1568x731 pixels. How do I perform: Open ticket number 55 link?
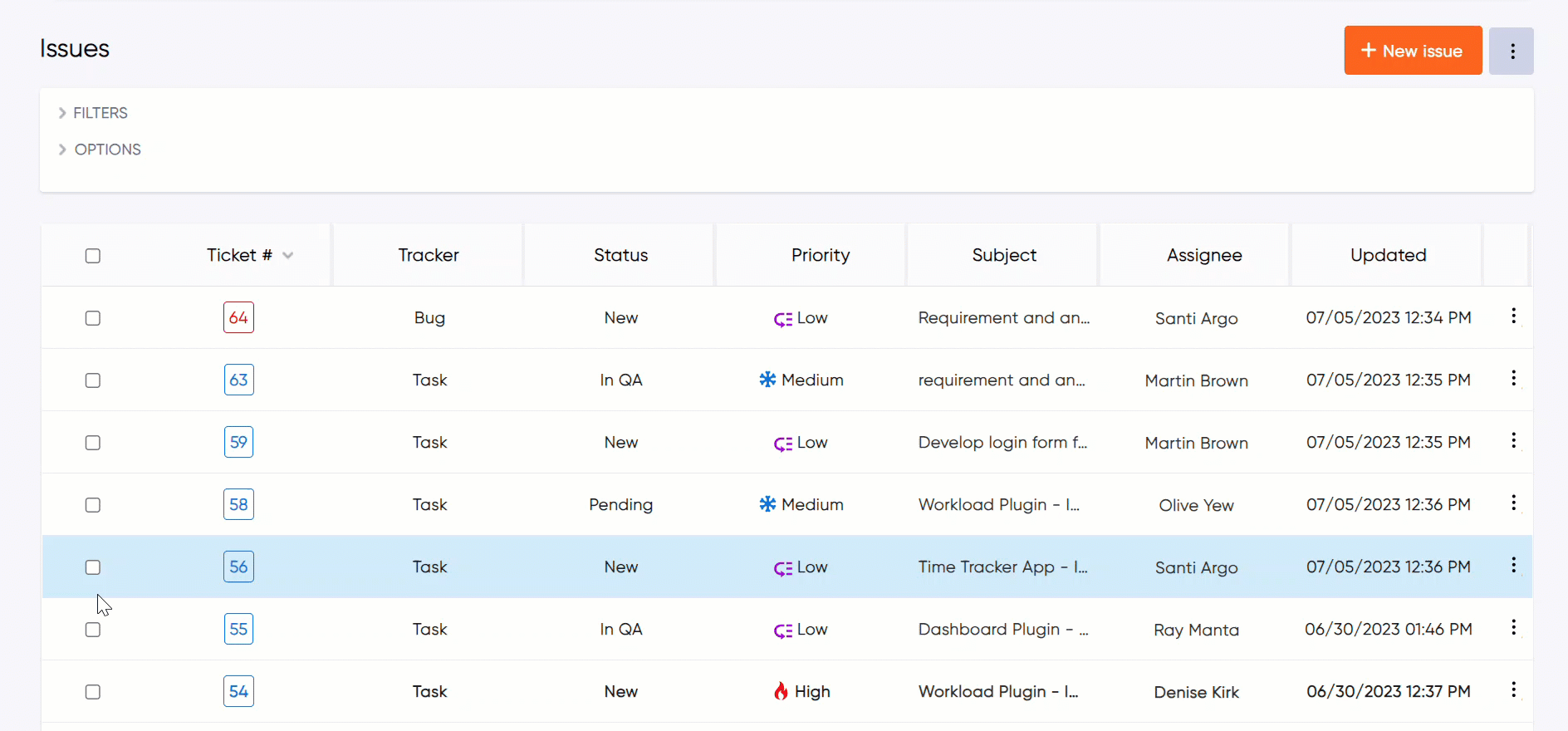click(238, 629)
